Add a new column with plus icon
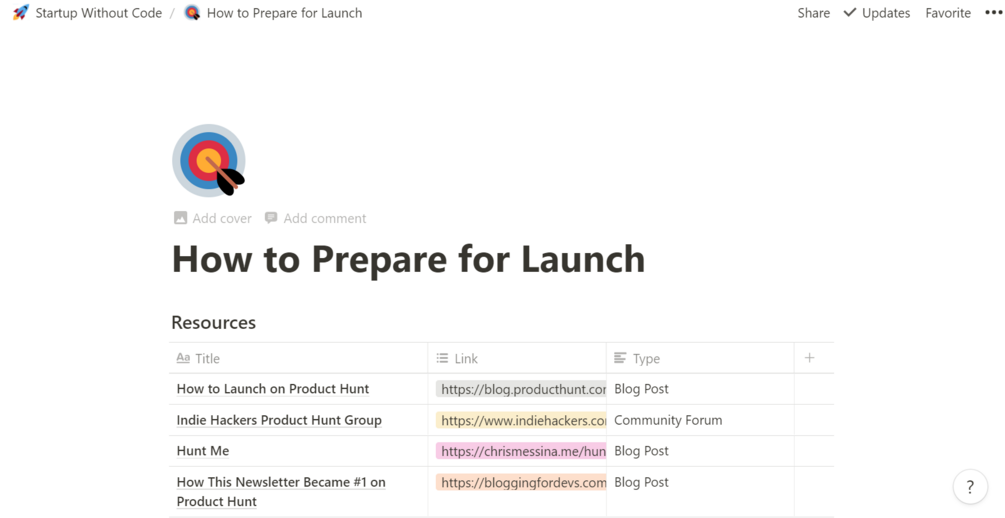Viewport: 1005px width, 518px height. [809, 358]
